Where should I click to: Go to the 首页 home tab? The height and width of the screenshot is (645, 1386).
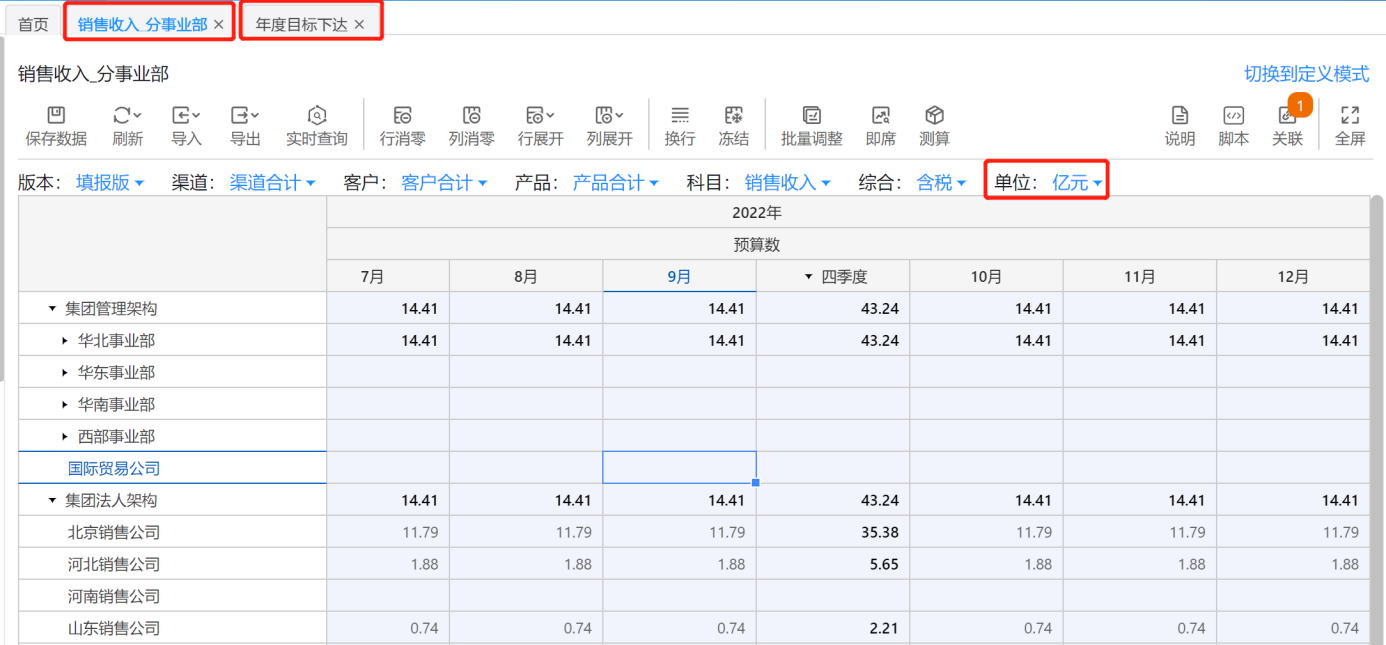[x=33, y=24]
